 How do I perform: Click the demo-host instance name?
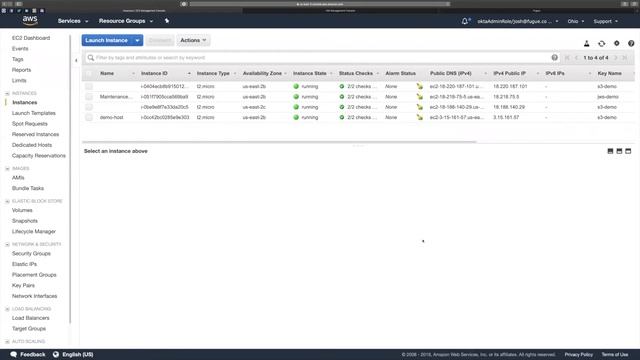coord(111,117)
